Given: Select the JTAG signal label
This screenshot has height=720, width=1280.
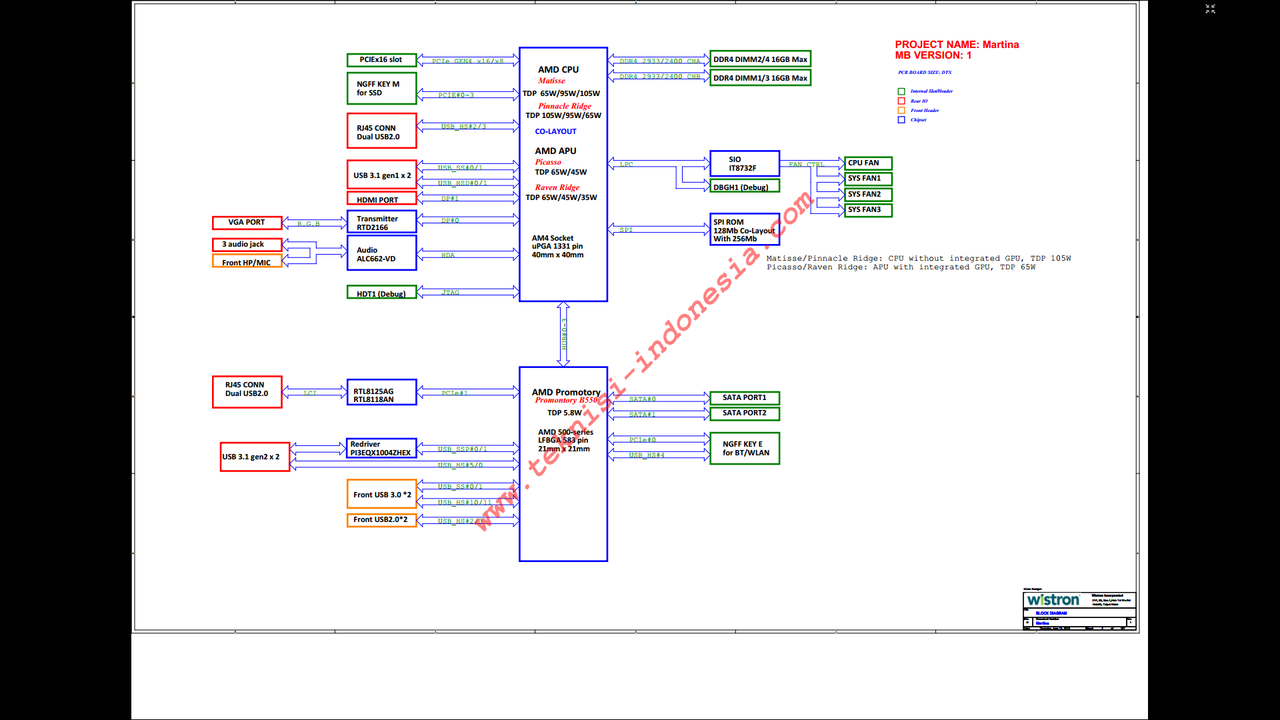Looking at the screenshot, I should (451, 293).
